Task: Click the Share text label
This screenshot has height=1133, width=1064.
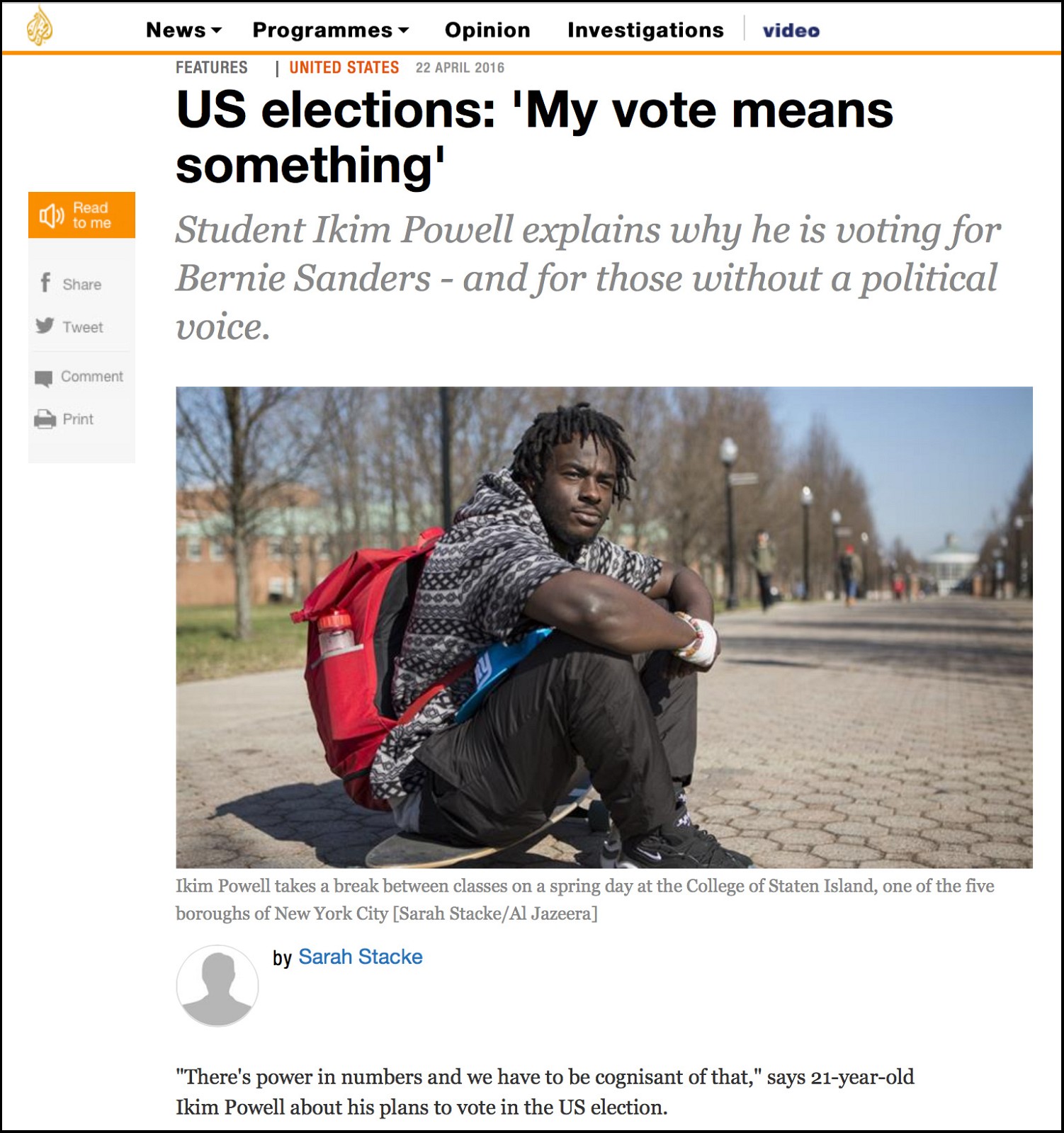Action: pos(82,285)
